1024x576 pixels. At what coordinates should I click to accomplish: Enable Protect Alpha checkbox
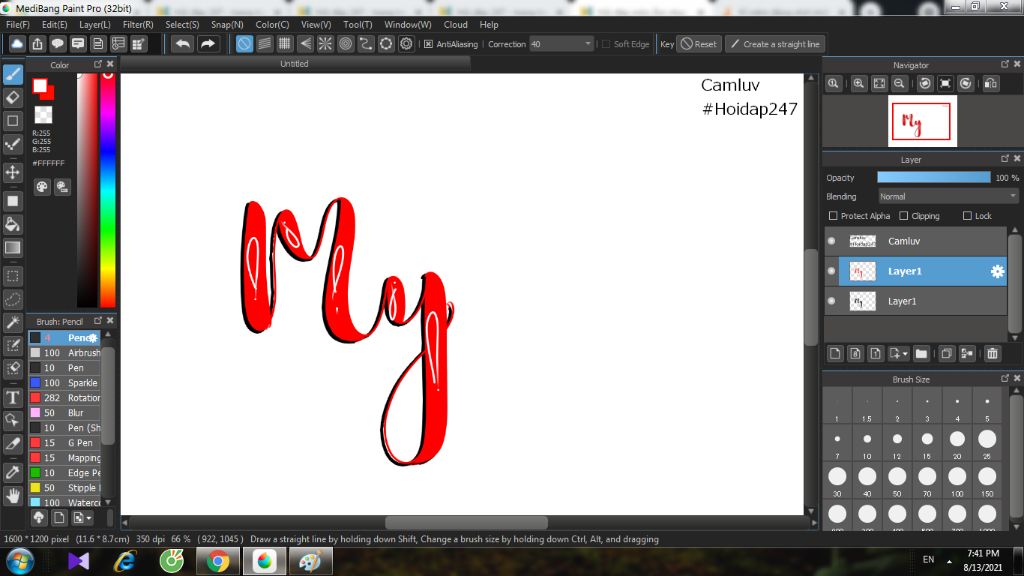833,216
